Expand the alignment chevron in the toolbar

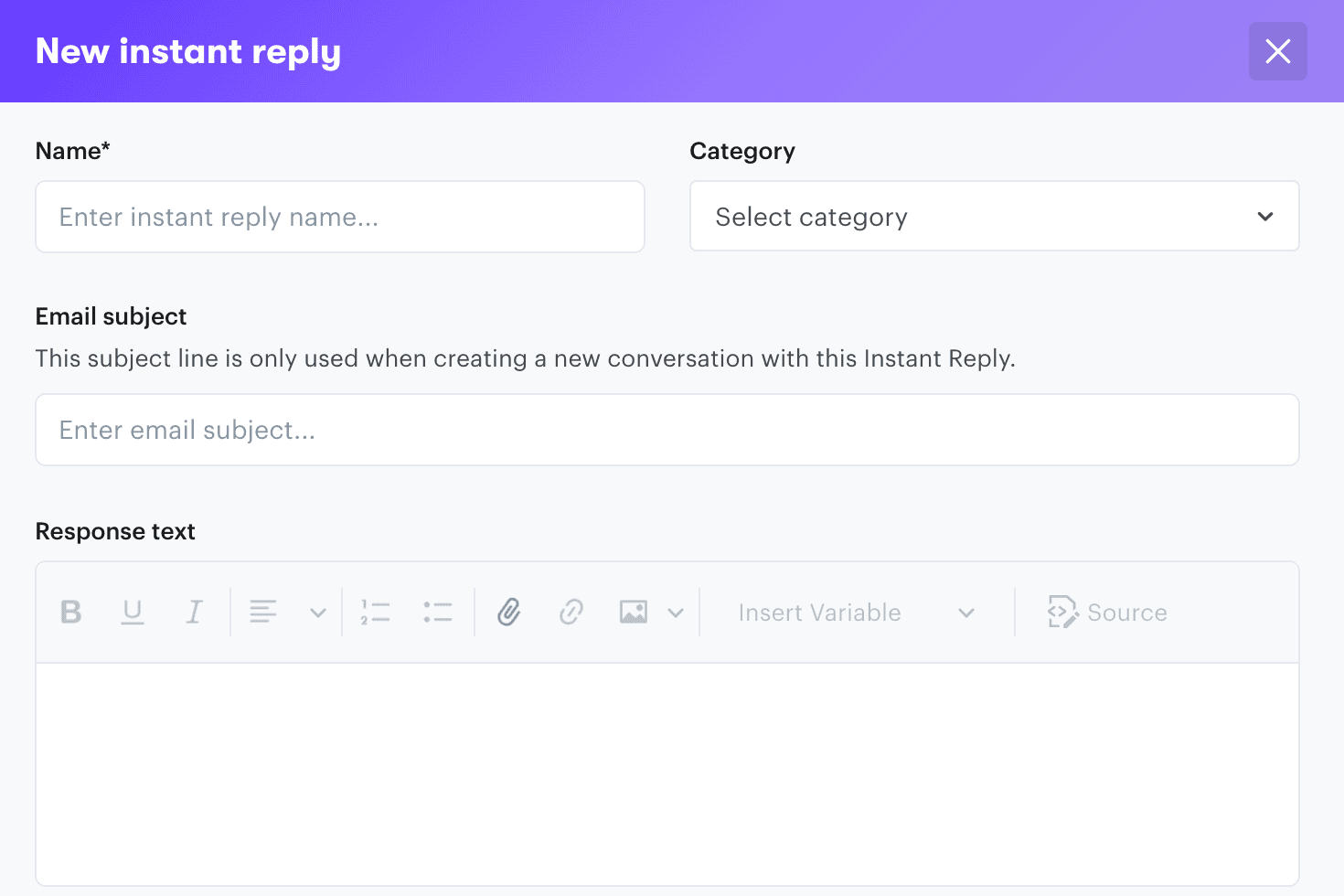[x=317, y=612]
